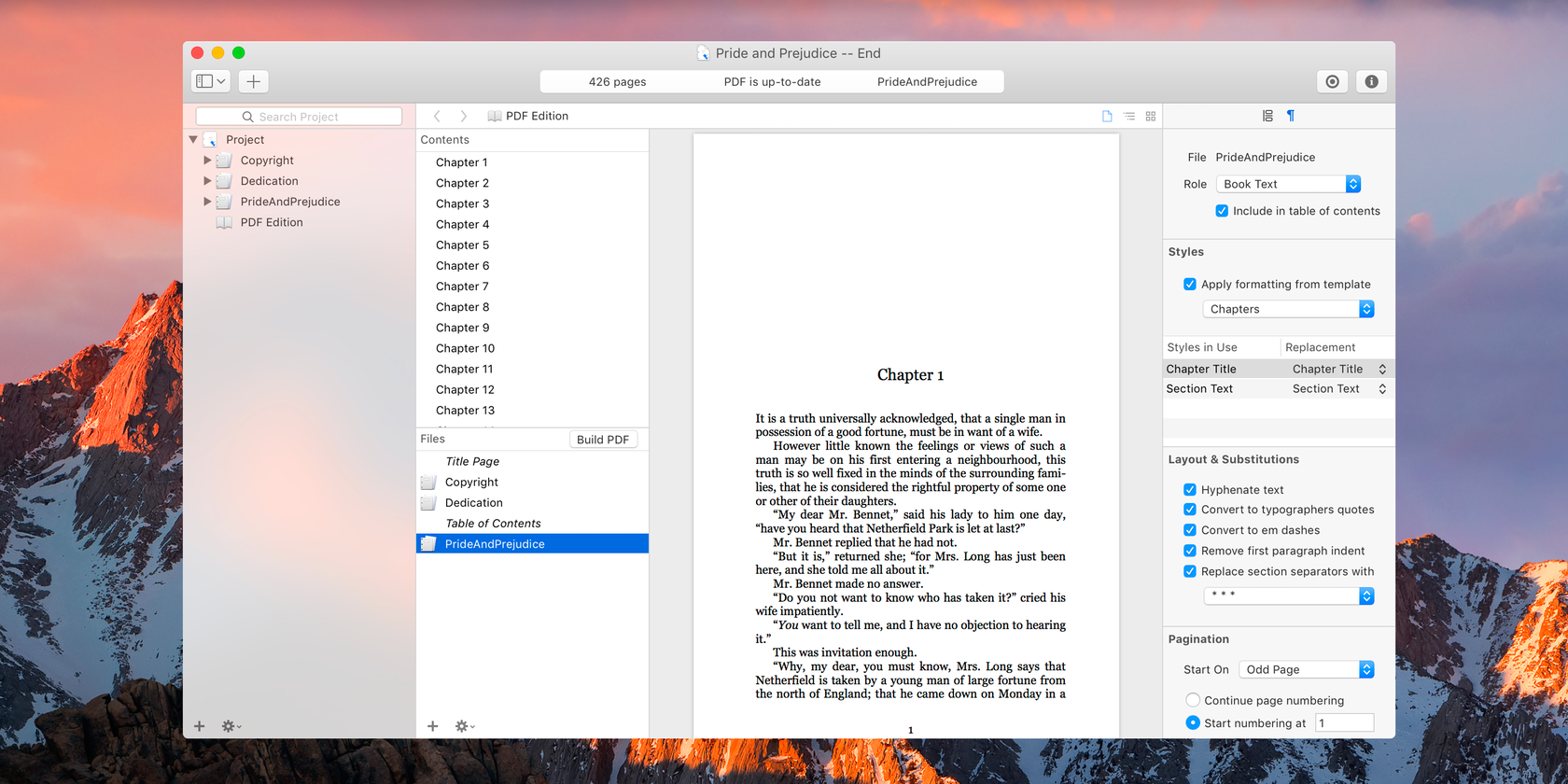Select PDF Edition in the sidebar

coord(272,222)
